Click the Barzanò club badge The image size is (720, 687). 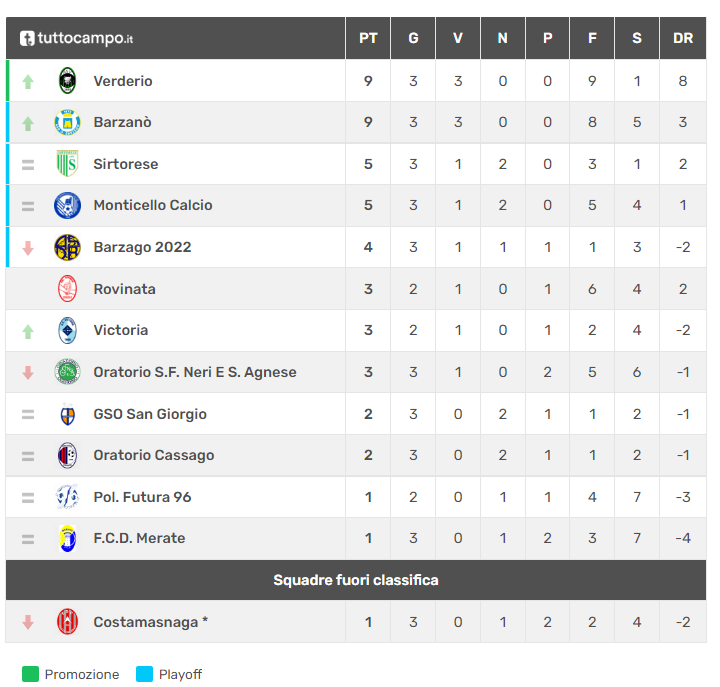coord(67,123)
